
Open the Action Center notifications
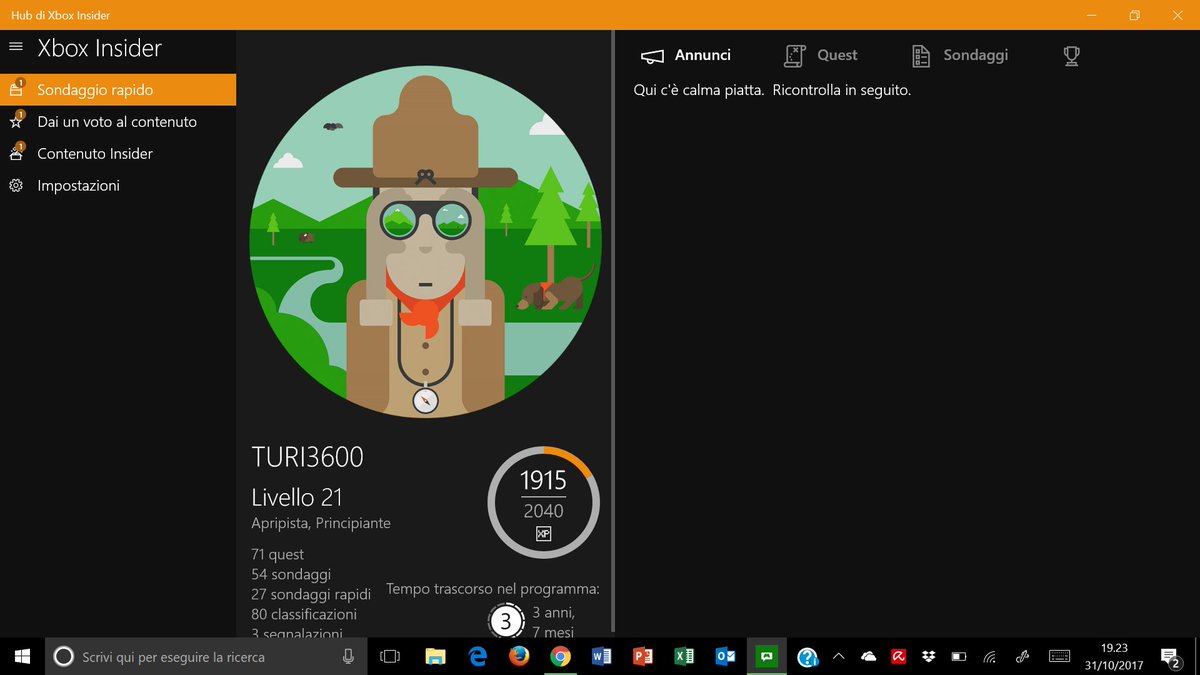click(x=1170, y=656)
